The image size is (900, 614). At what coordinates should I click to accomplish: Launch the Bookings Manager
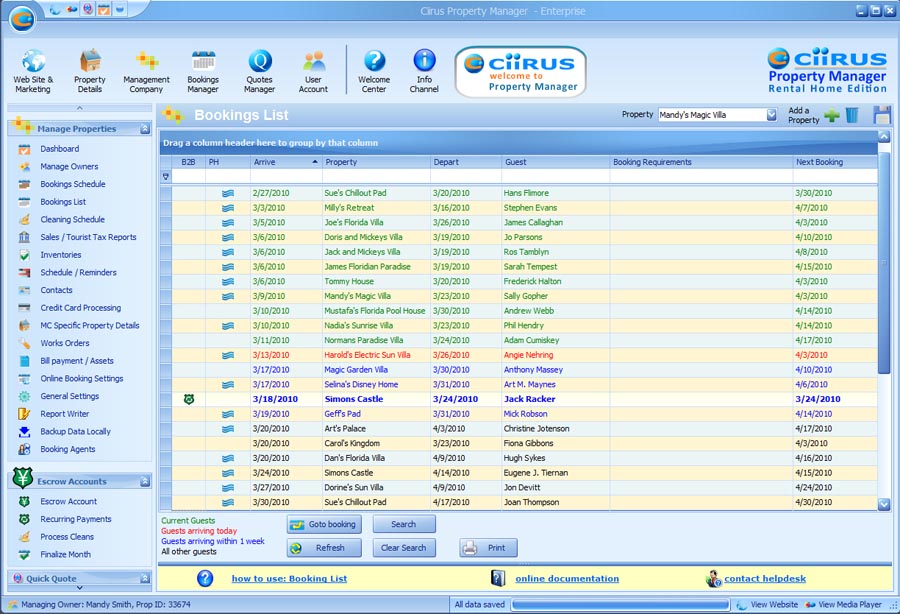(203, 72)
